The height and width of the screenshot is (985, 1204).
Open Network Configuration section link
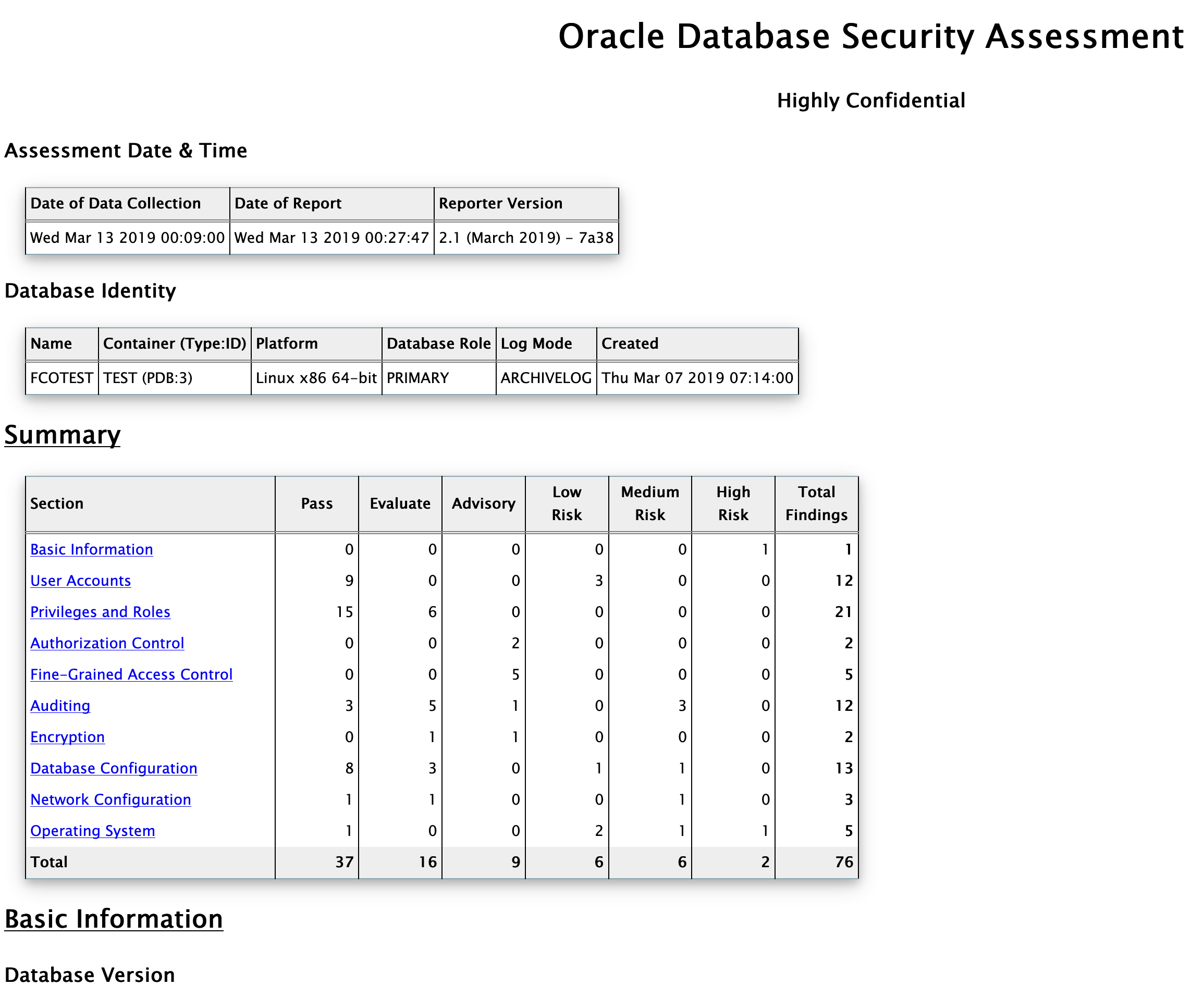(110, 799)
